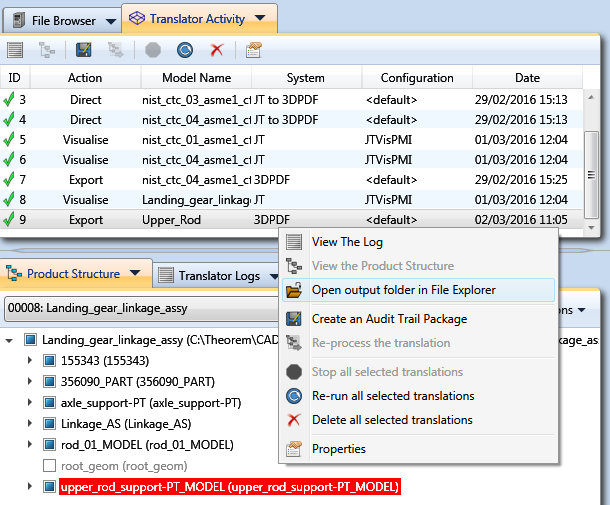Open the 00008: Landing_gear_linkage_assy selector field
This screenshot has height=505, width=610.
point(142,308)
